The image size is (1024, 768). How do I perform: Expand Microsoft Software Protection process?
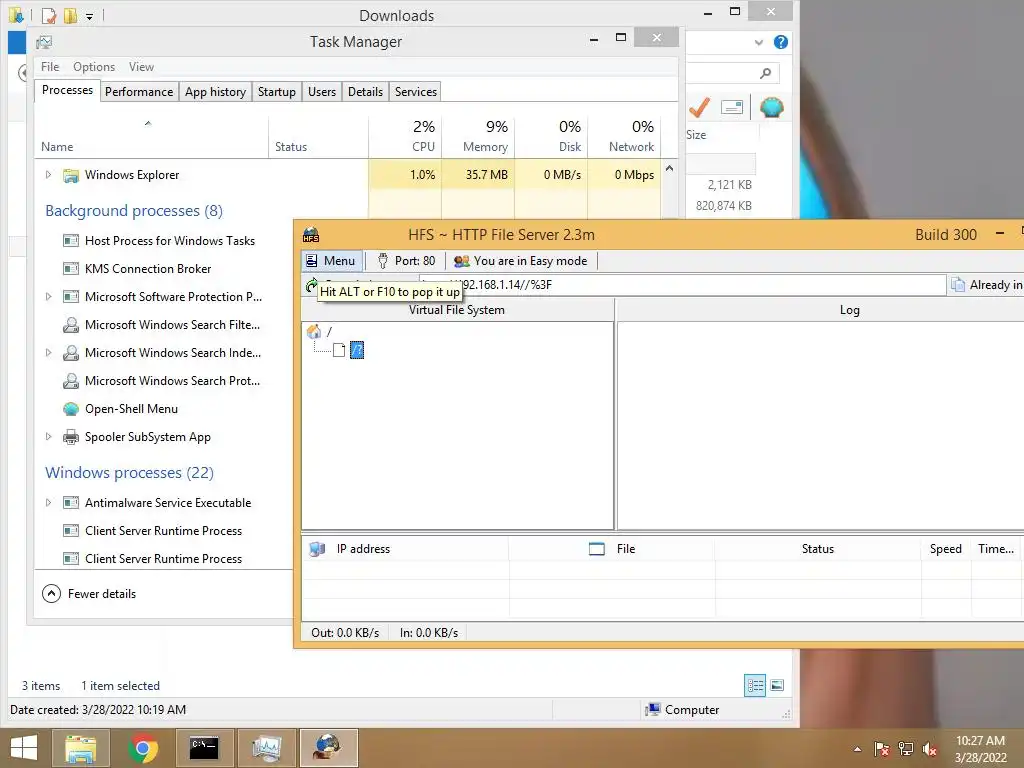[x=48, y=296]
